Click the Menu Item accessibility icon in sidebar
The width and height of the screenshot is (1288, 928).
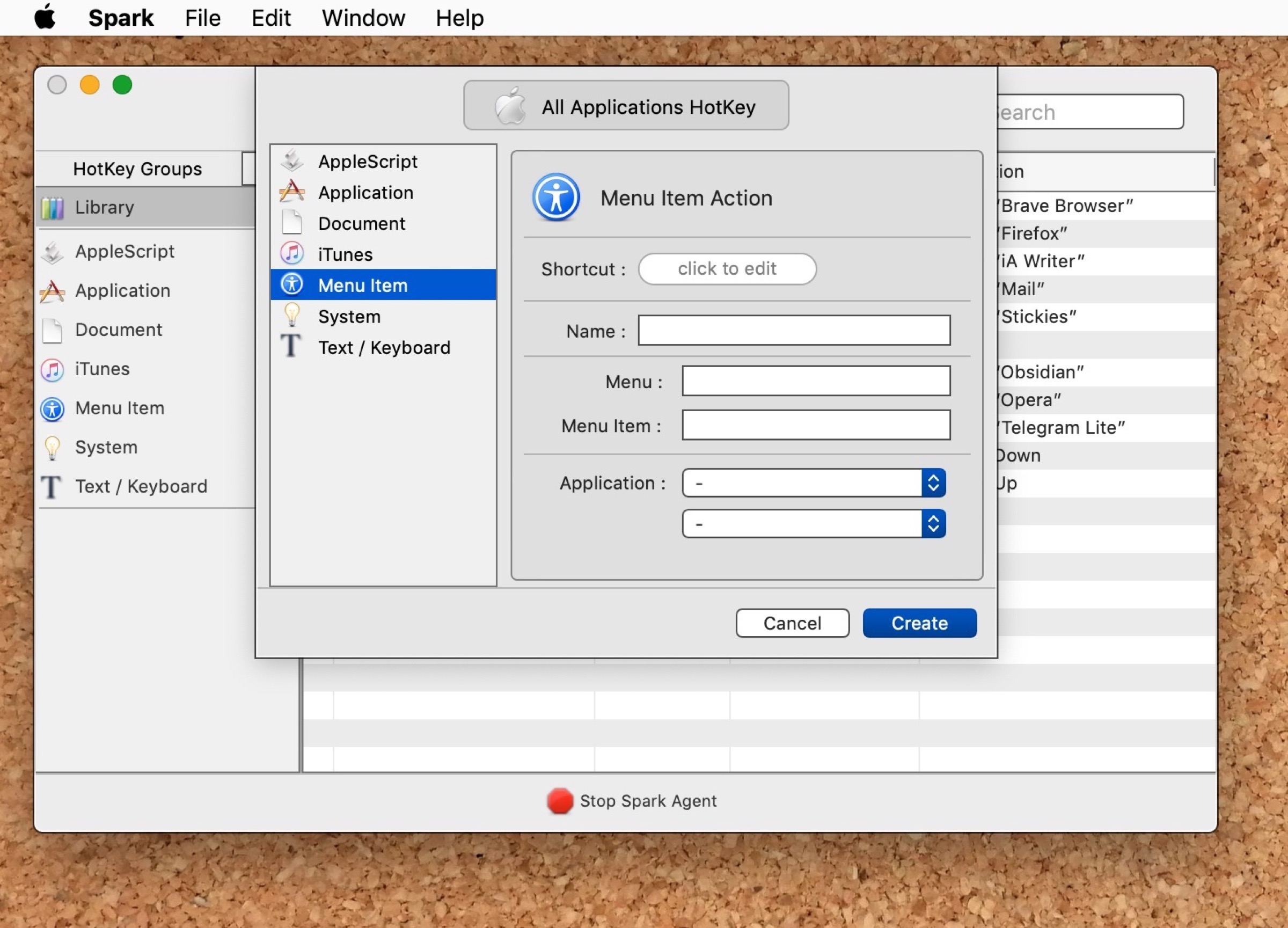[x=53, y=408]
